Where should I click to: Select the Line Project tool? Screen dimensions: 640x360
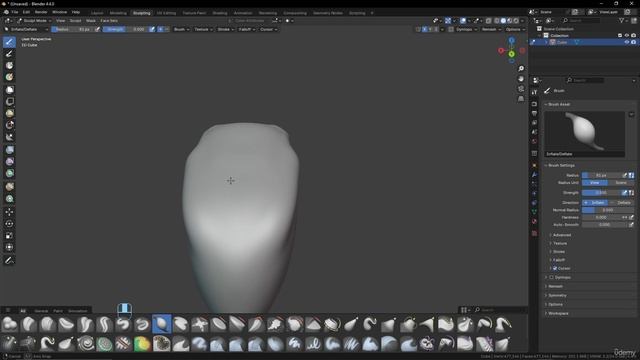point(9,137)
